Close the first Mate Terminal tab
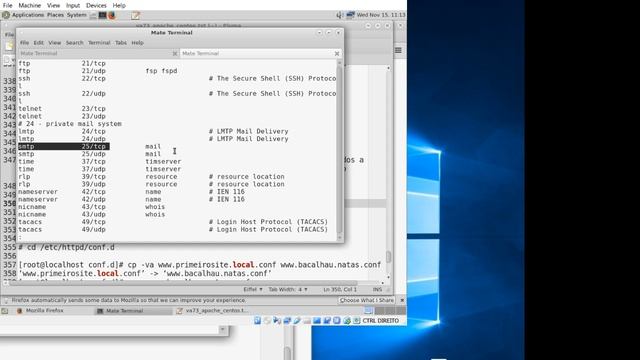The image size is (640, 360). tap(175, 53)
